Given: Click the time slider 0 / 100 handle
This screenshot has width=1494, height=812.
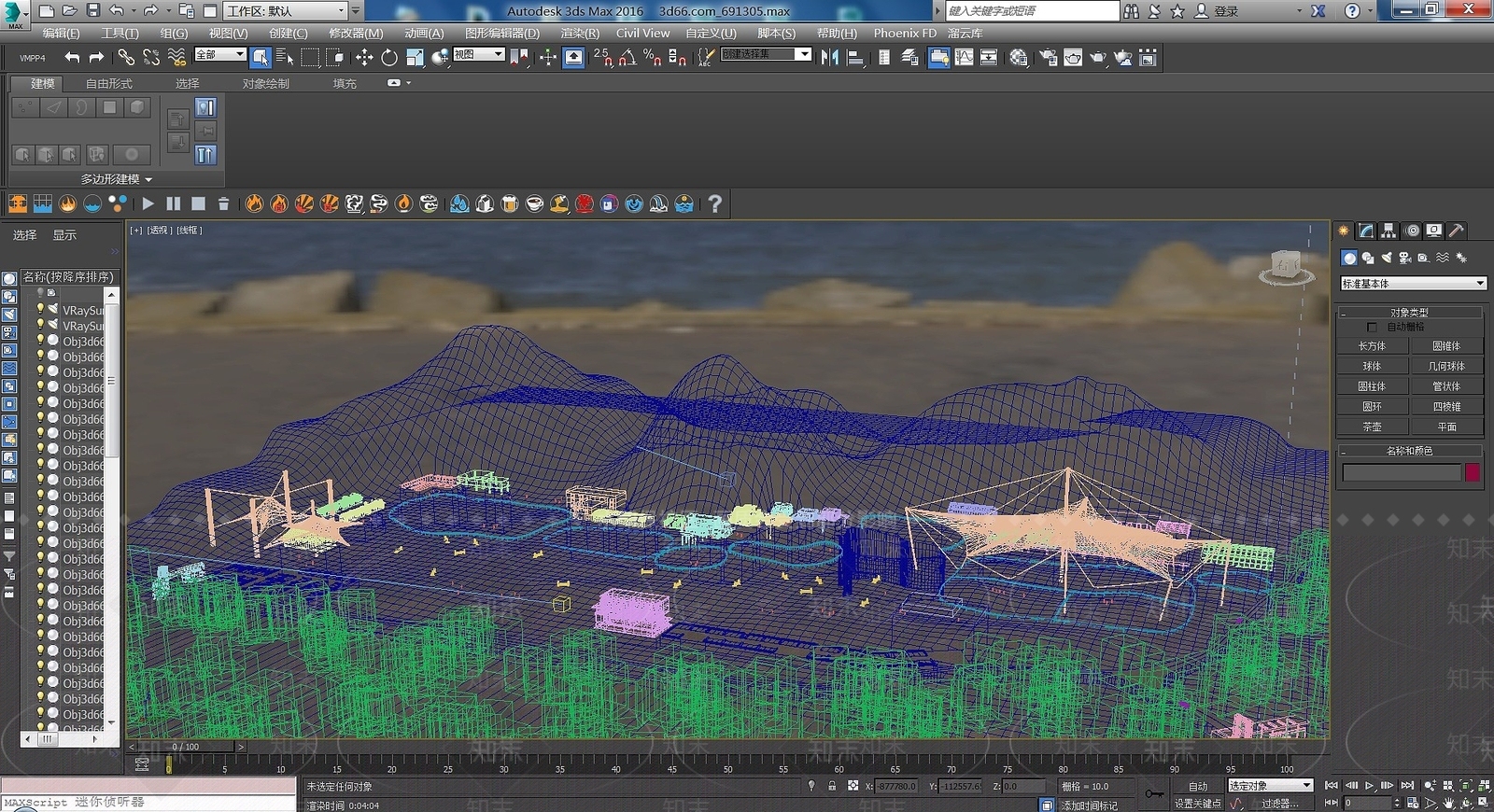Looking at the screenshot, I should pos(185,747).
